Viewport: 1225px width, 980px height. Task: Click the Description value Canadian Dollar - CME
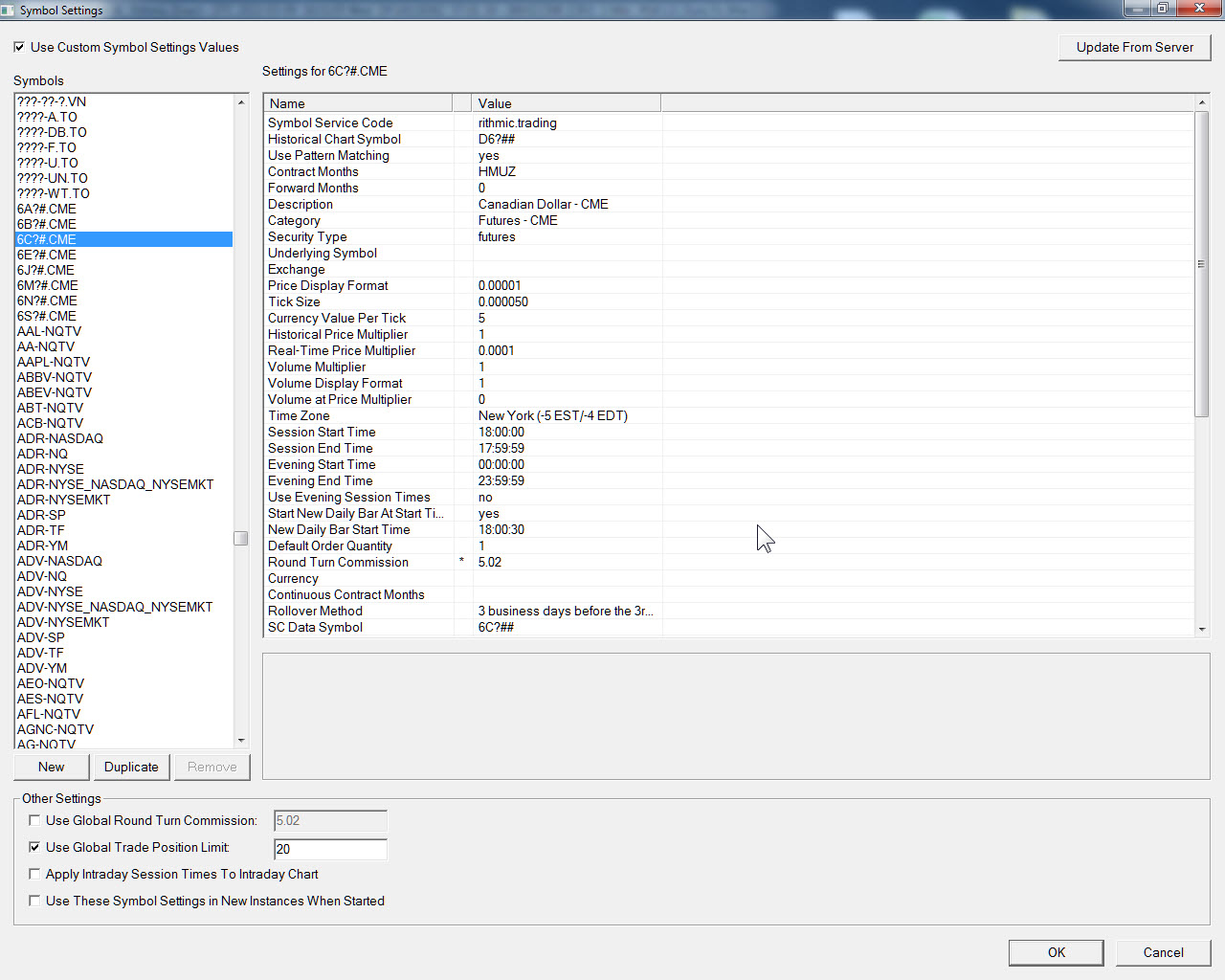tap(544, 204)
